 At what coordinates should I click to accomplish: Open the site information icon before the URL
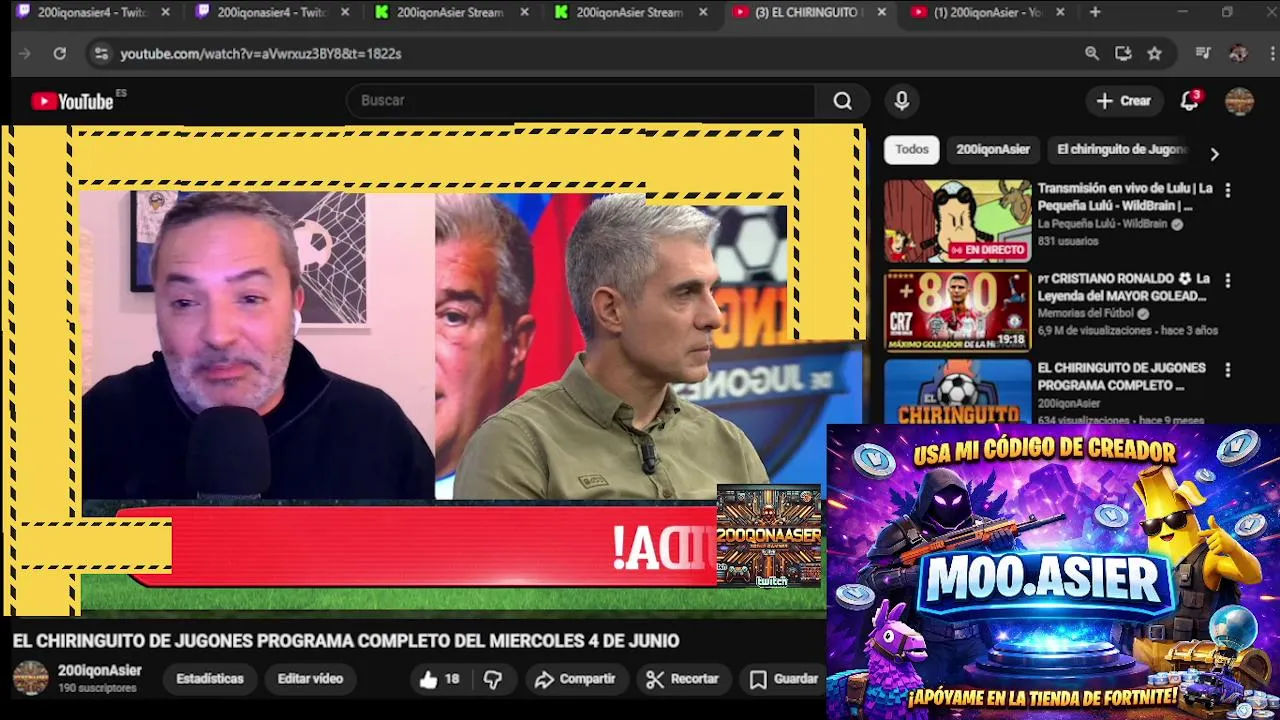(100, 54)
